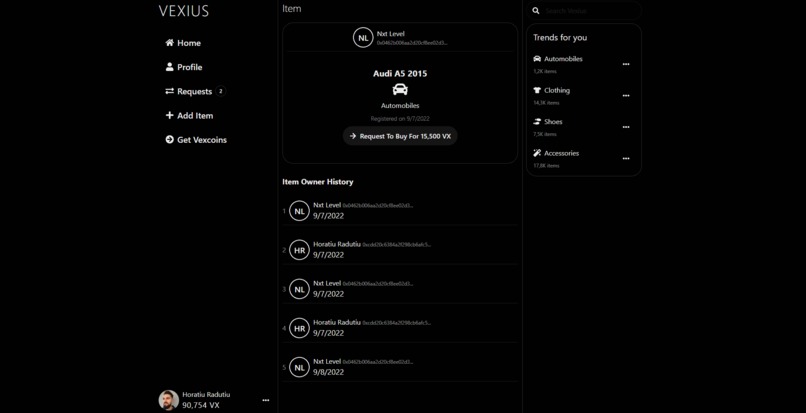This screenshot has width=806, height=413.
Task: Click the Requests count badge showing 2
Action: point(221,92)
